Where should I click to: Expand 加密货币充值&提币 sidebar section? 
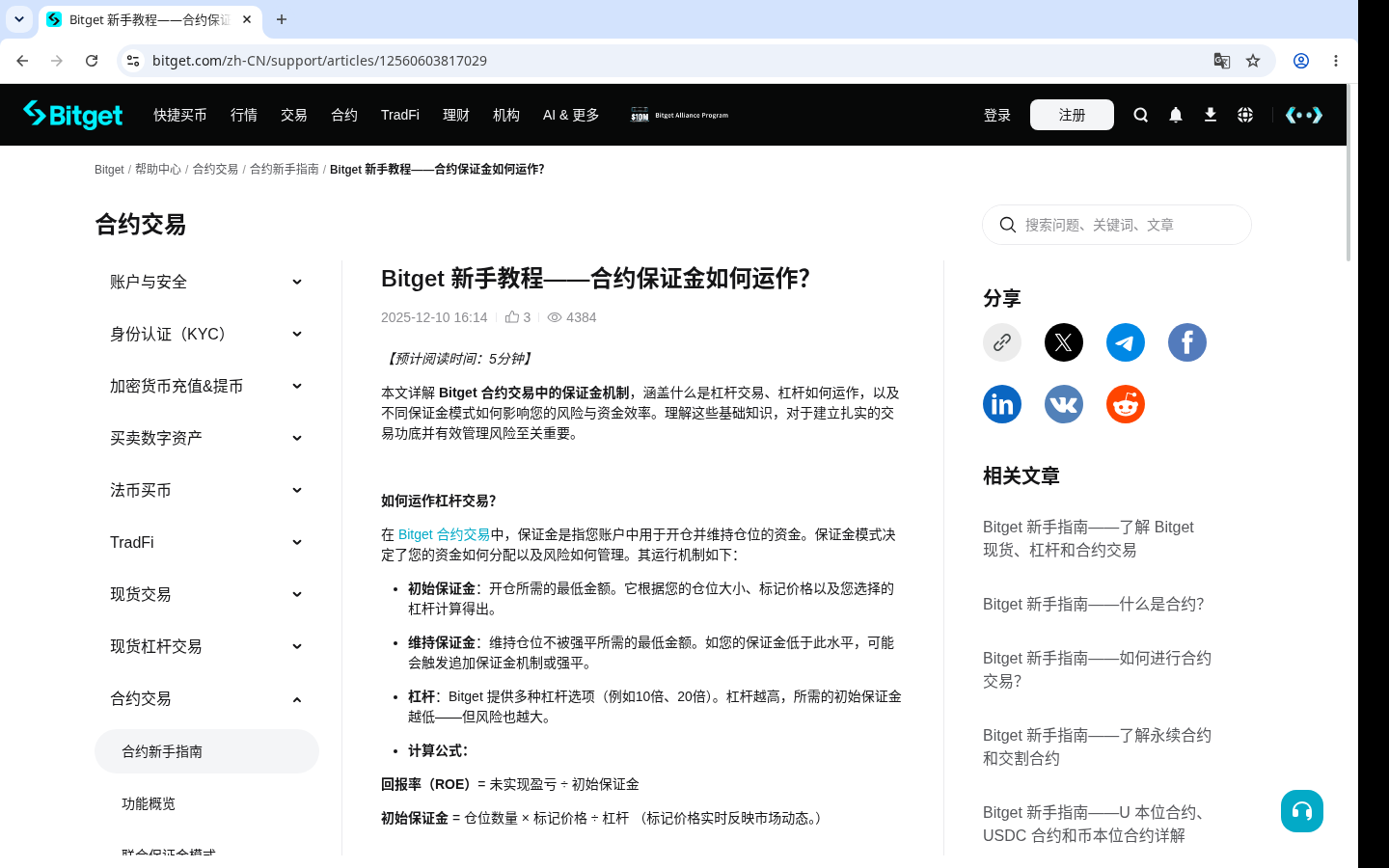[x=206, y=386]
